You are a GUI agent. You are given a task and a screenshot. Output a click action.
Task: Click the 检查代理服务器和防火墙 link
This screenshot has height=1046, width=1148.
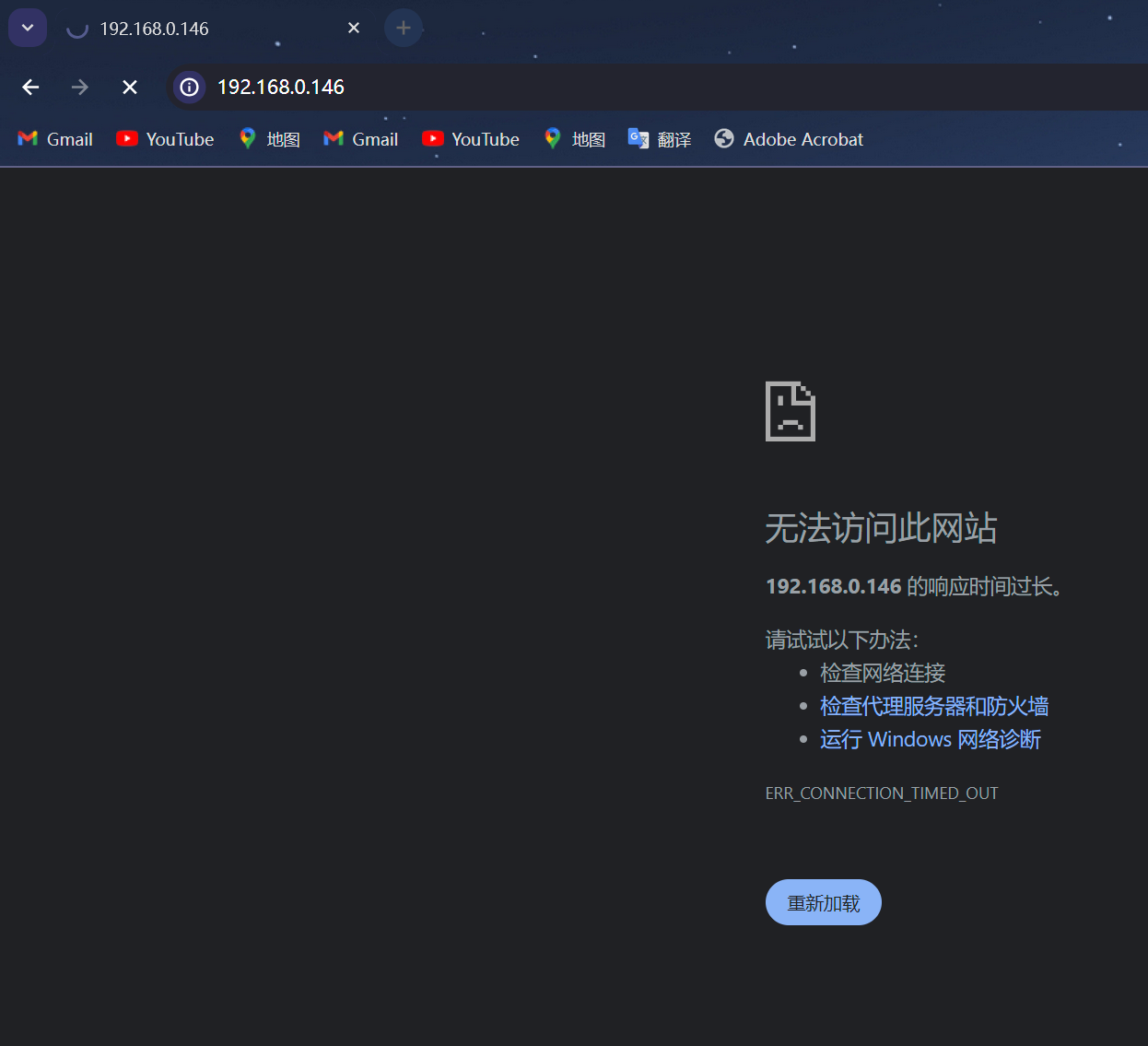[934, 707]
